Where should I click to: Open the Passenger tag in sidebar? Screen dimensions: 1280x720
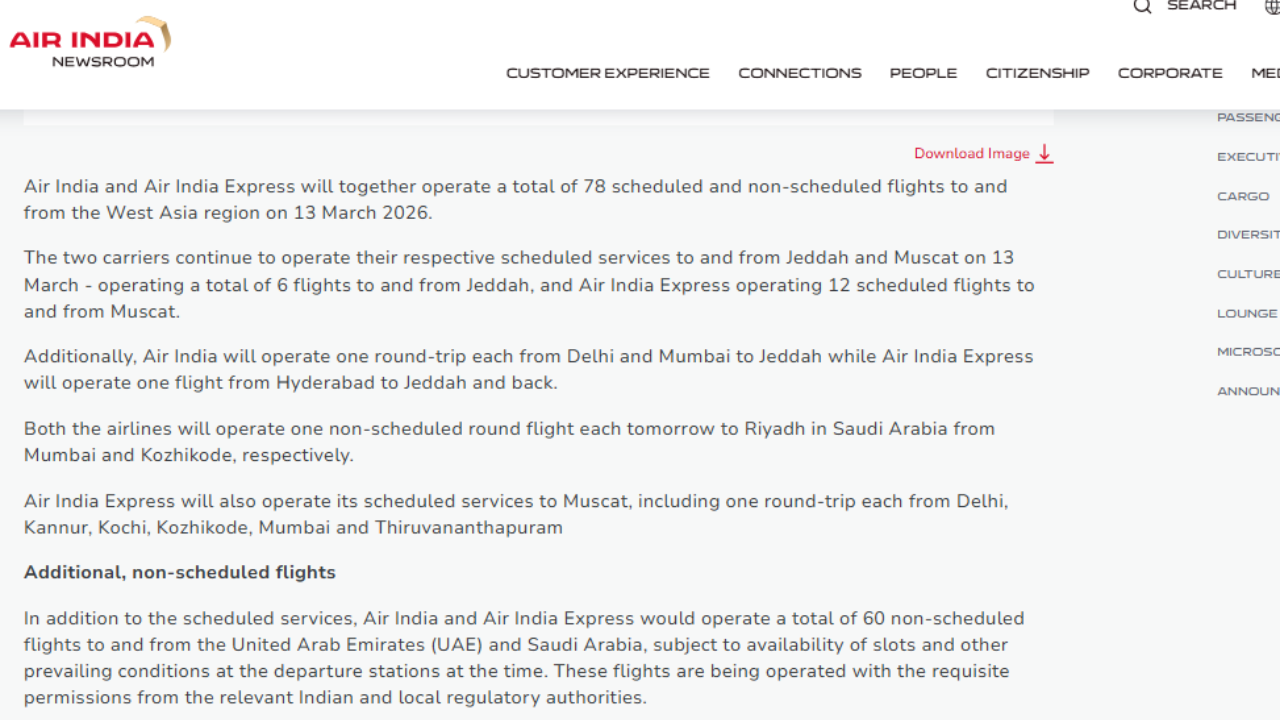pyautogui.click(x=1247, y=118)
